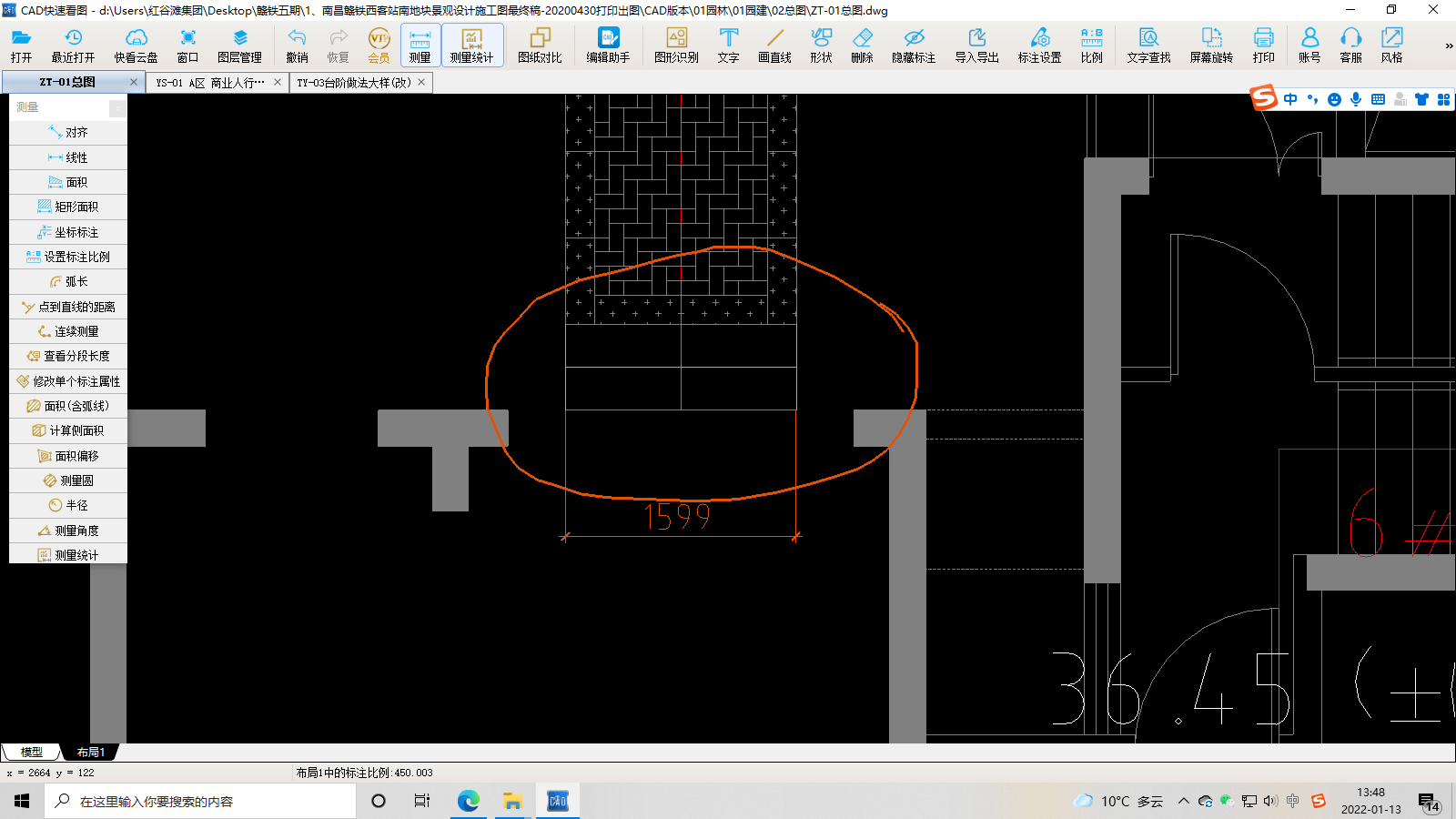Image resolution: width=1456 pixels, height=819 pixels.
Task: Select the 文字 text tool
Action: pos(728,45)
